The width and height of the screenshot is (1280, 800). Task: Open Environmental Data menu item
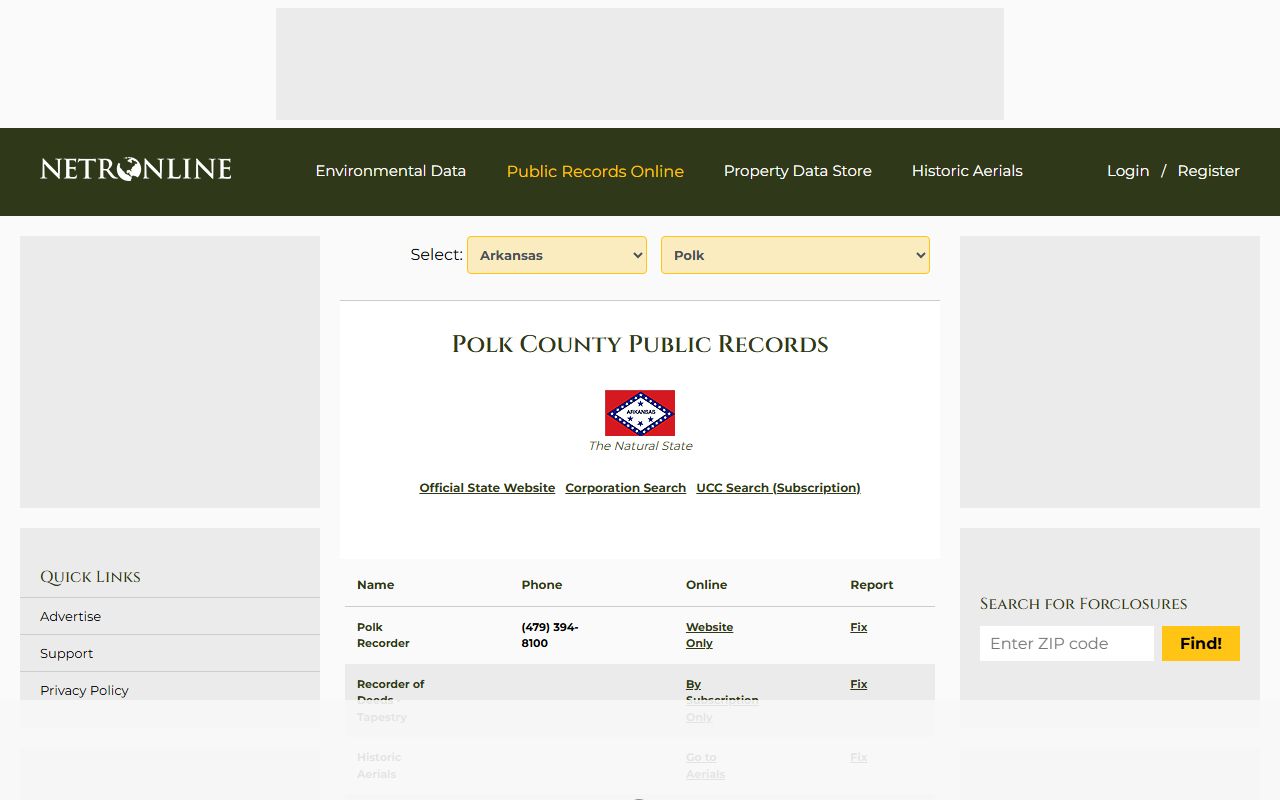point(391,171)
